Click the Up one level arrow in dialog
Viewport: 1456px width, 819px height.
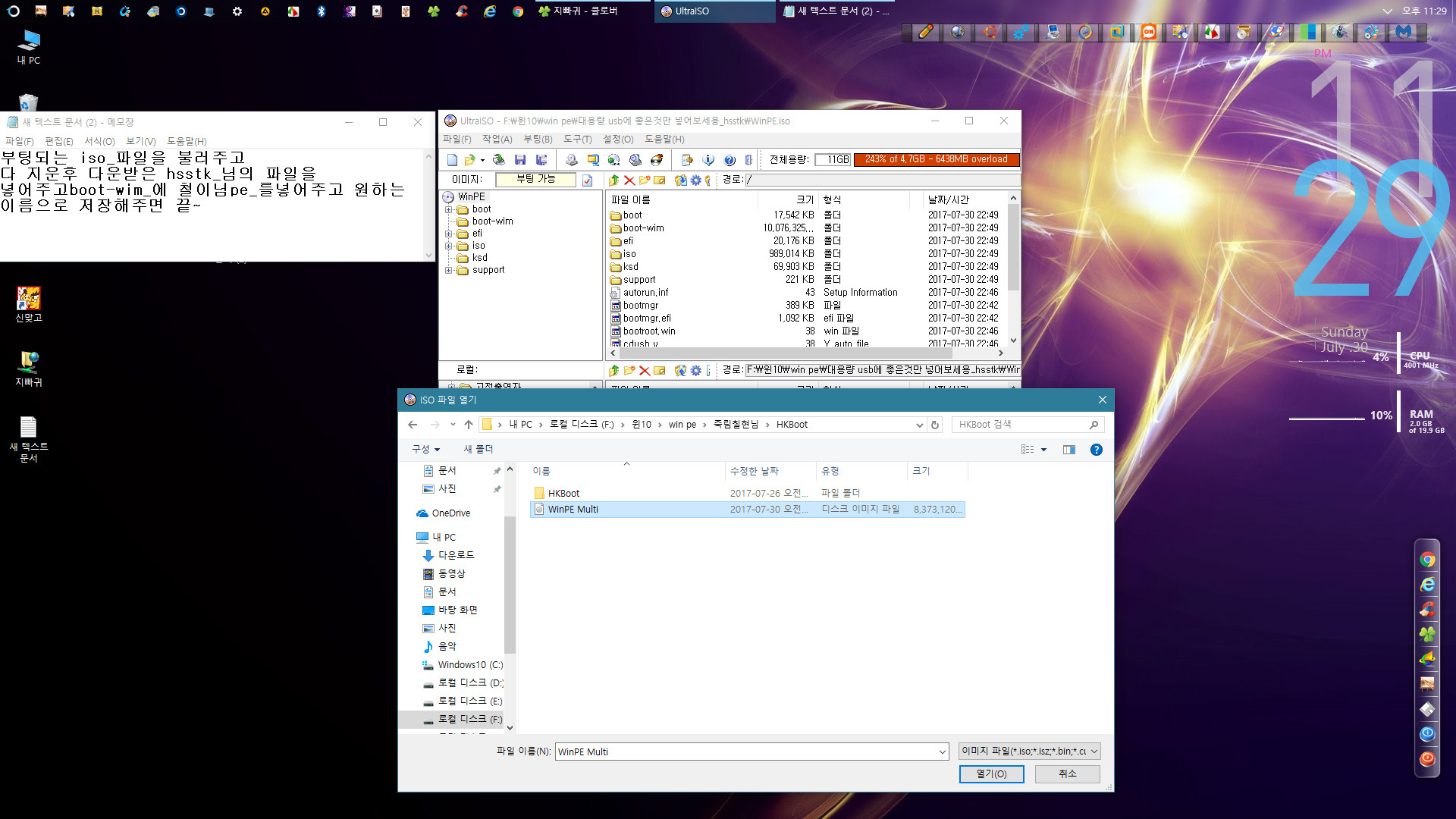(x=469, y=425)
